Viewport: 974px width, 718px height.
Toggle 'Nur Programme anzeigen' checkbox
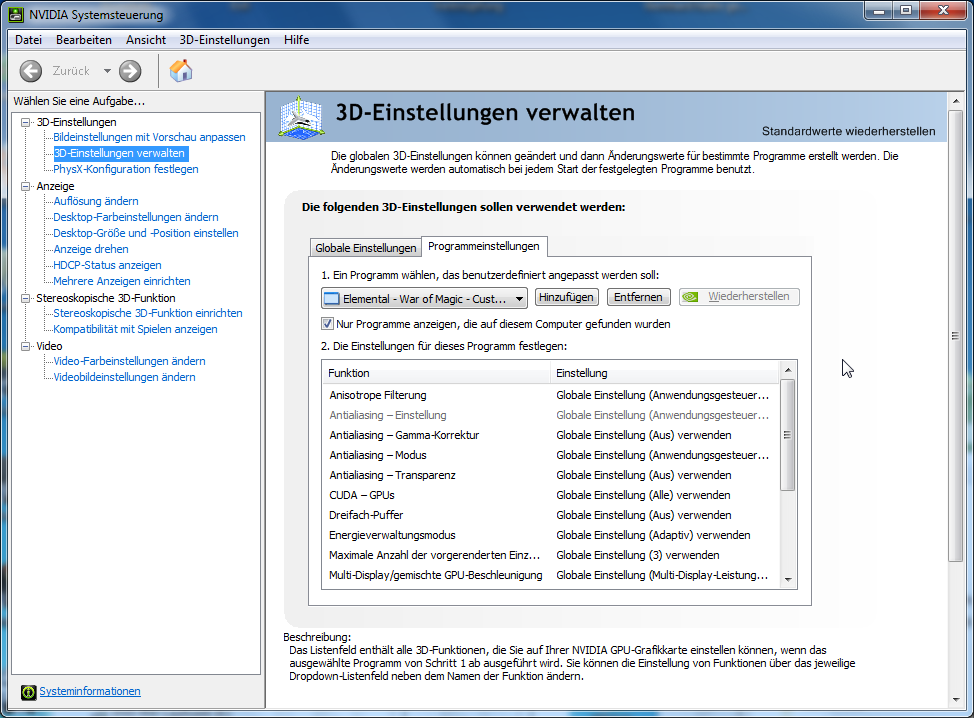coord(327,324)
